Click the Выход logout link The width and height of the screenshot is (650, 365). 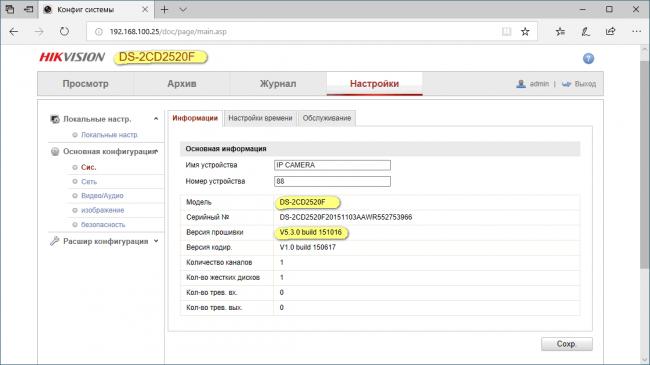[585, 84]
